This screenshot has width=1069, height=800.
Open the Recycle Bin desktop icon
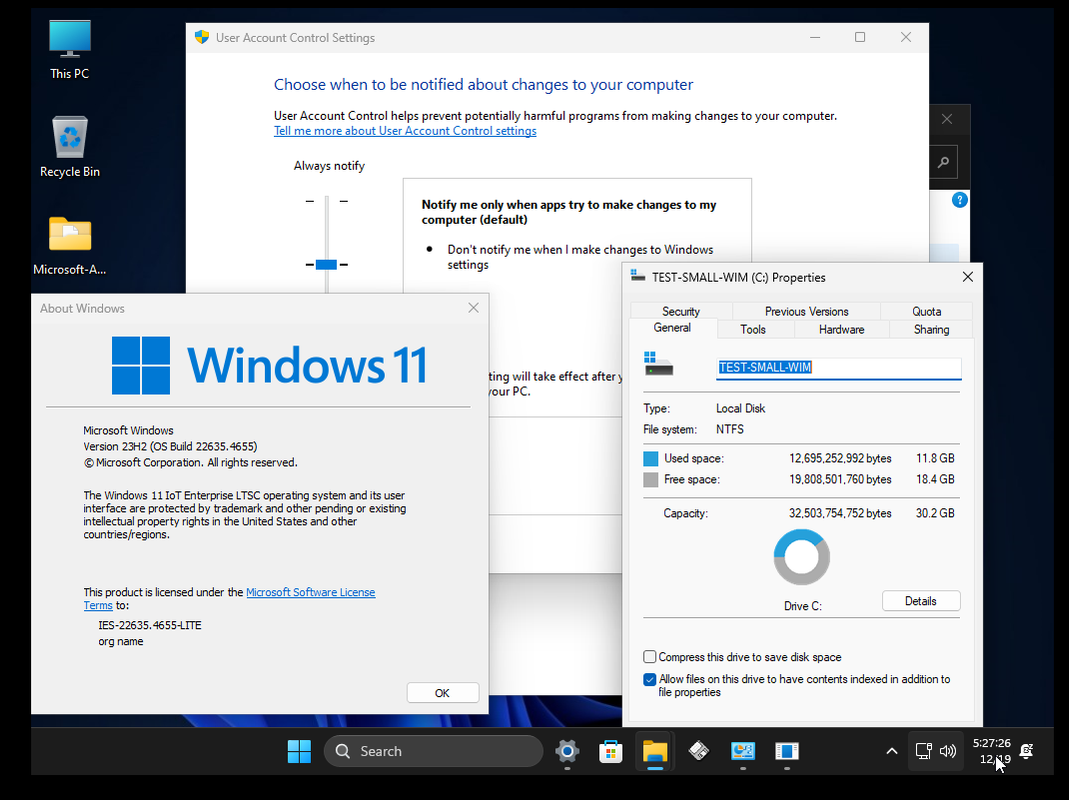(x=70, y=147)
